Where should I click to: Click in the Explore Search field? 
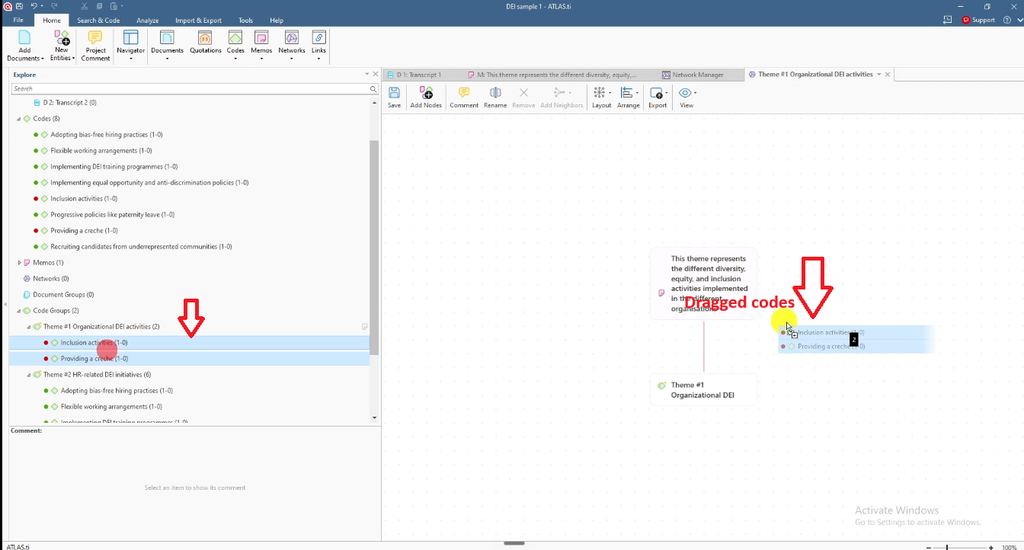[189, 89]
